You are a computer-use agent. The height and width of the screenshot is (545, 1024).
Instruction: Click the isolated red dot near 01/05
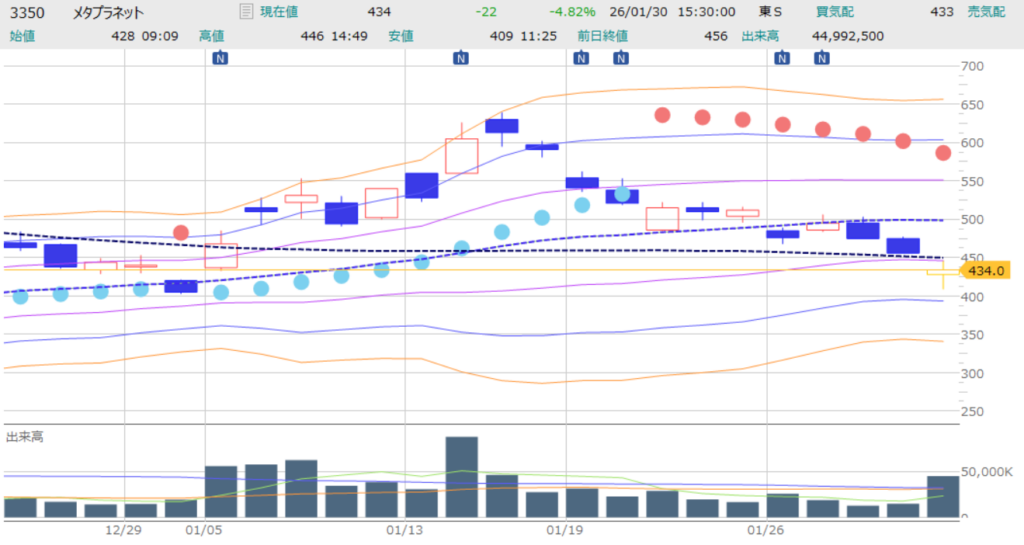(181, 233)
